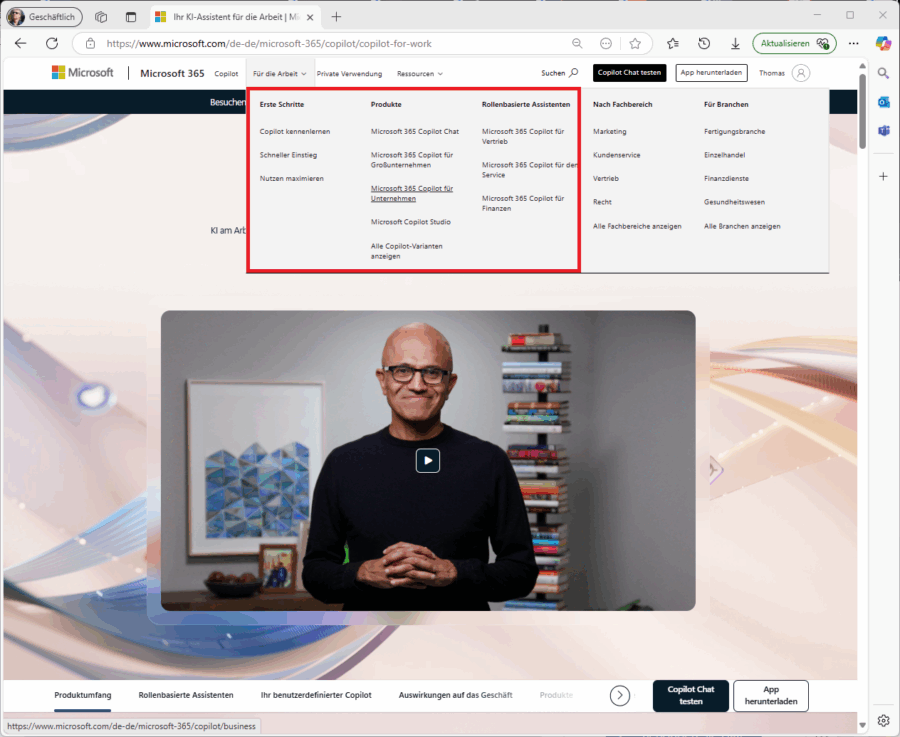
Task: Click Alle Copilot-Varianten anzeigen
Action: pyautogui.click(x=406, y=251)
